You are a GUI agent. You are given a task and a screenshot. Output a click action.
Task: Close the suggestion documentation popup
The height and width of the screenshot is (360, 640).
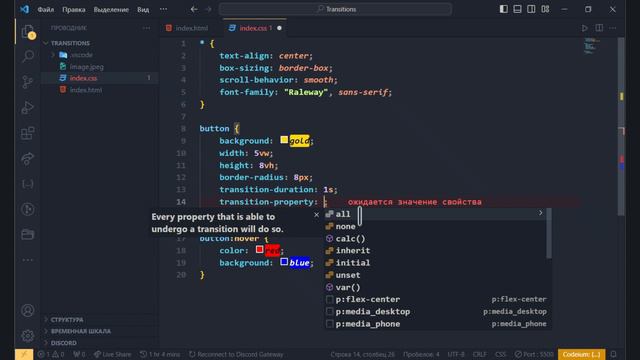point(316,215)
